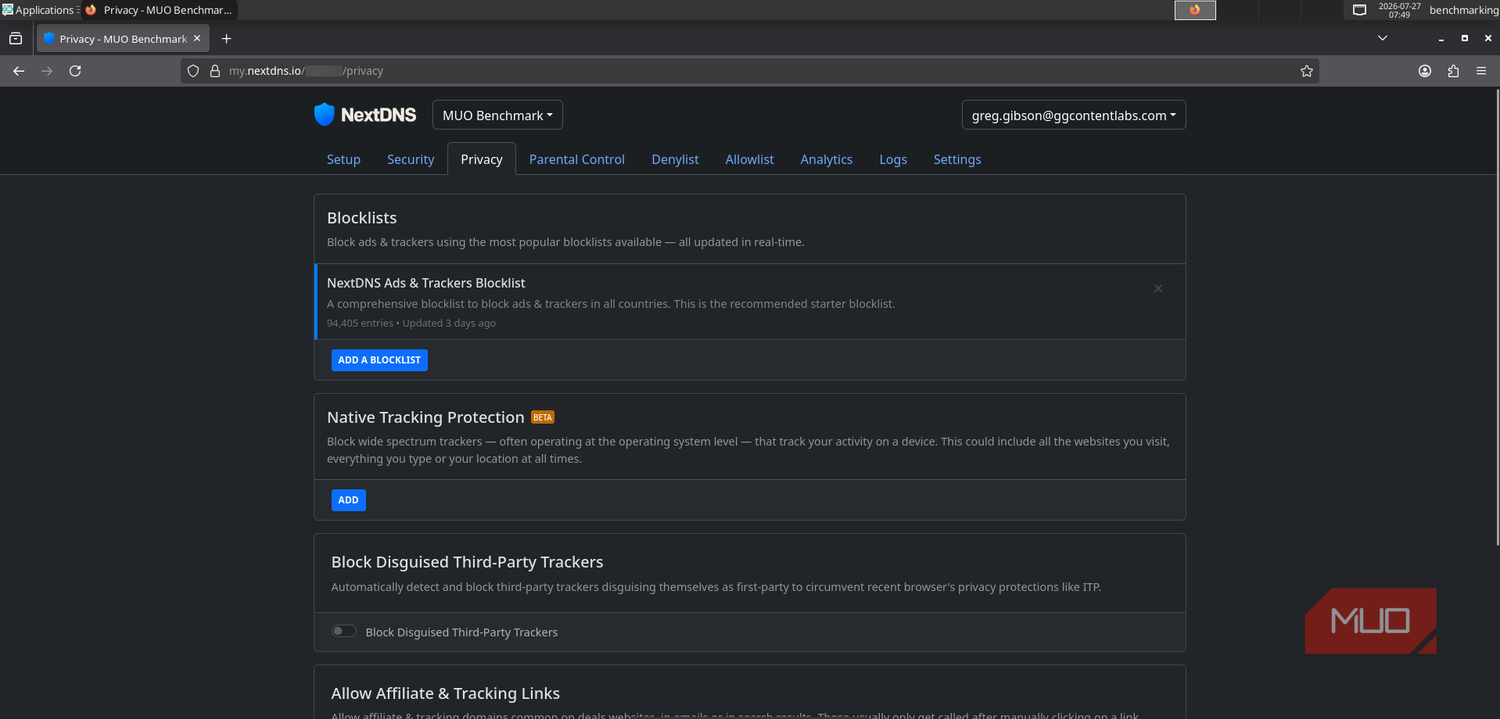The width and height of the screenshot is (1500, 719).
Task: Bookmark this page with the star icon
Action: coord(1306,71)
